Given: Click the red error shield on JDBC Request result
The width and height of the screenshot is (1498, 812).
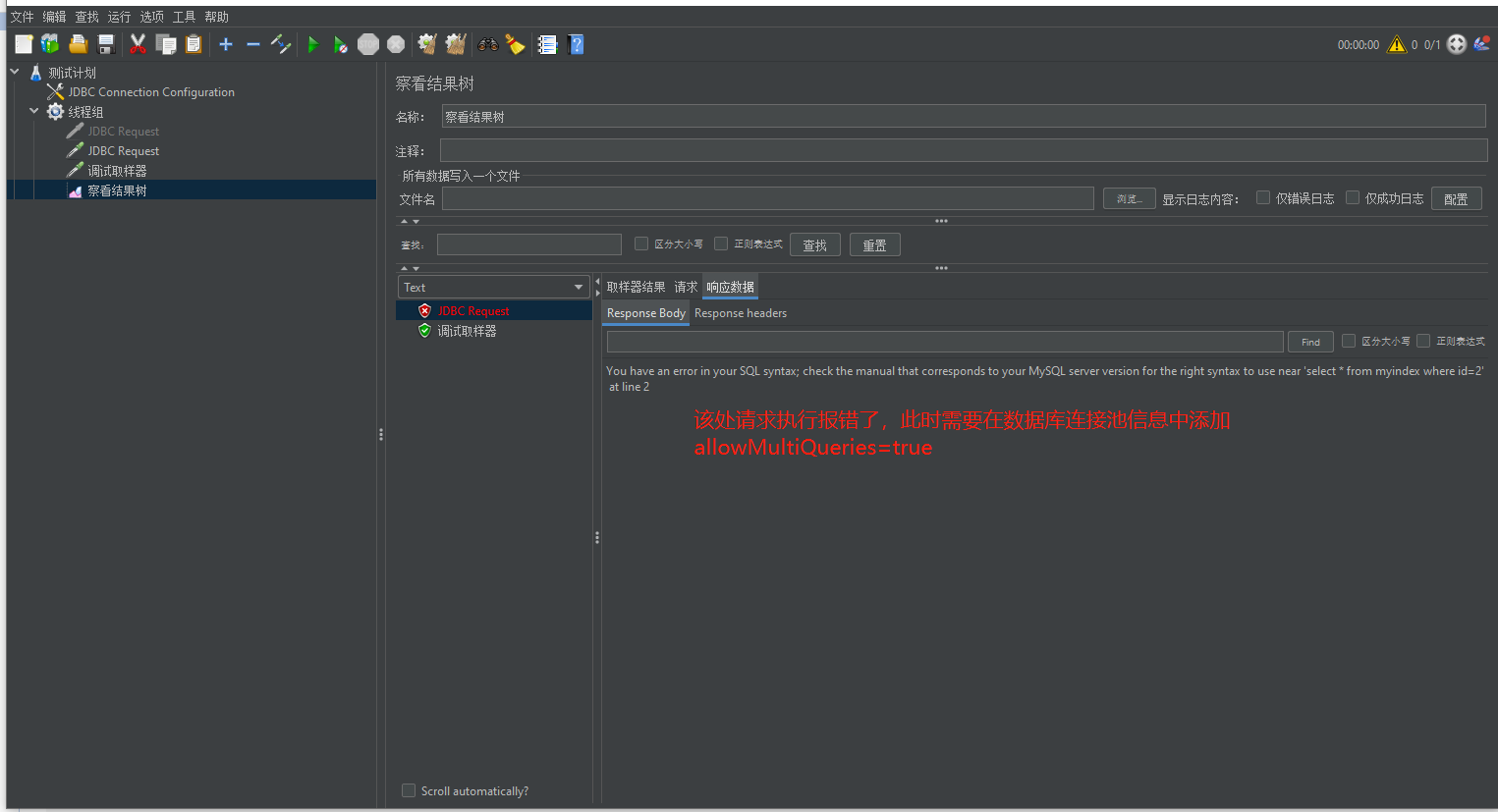Looking at the screenshot, I should tap(424, 310).
